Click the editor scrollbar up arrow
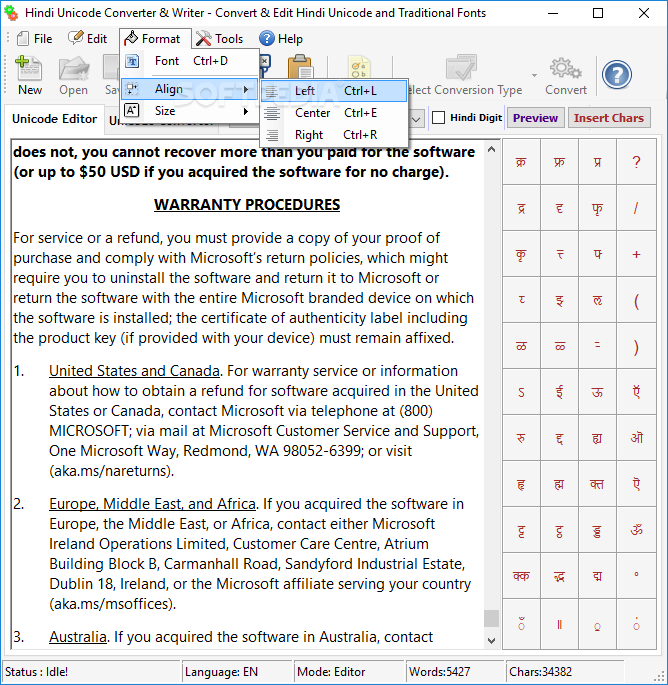 tap(491, 150)
